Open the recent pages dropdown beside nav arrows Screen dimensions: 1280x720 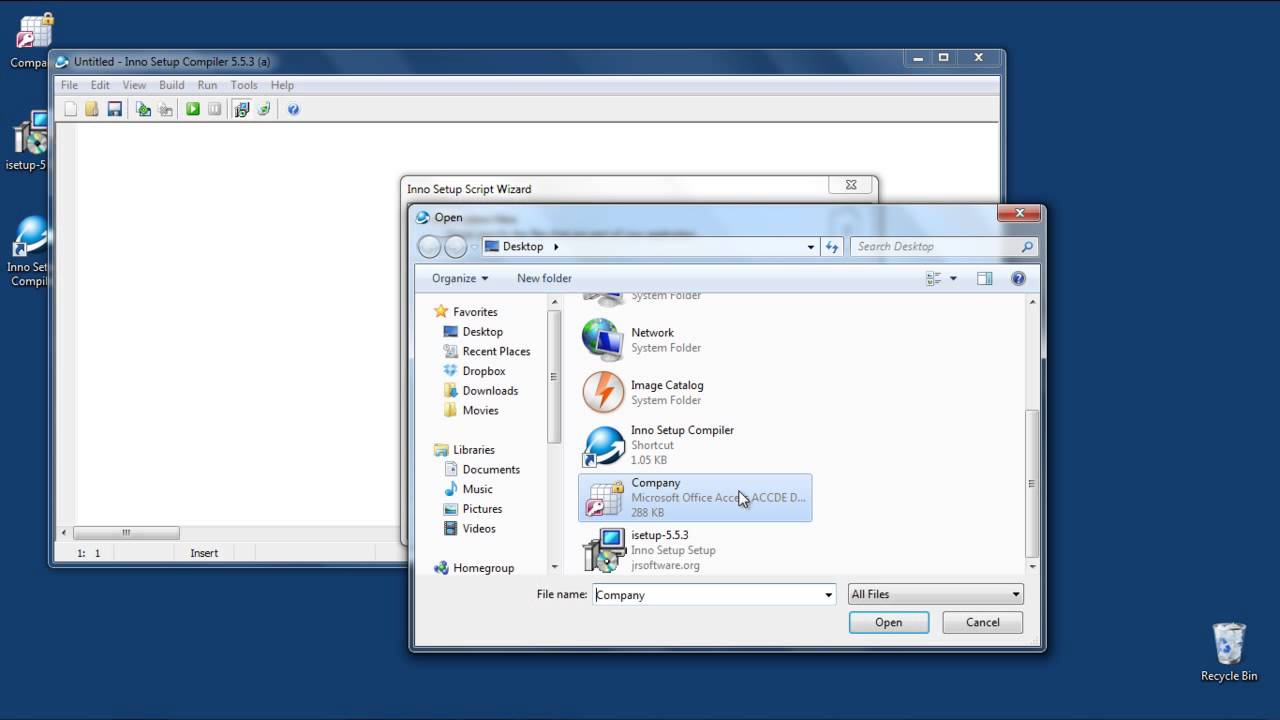coord(473,246)
